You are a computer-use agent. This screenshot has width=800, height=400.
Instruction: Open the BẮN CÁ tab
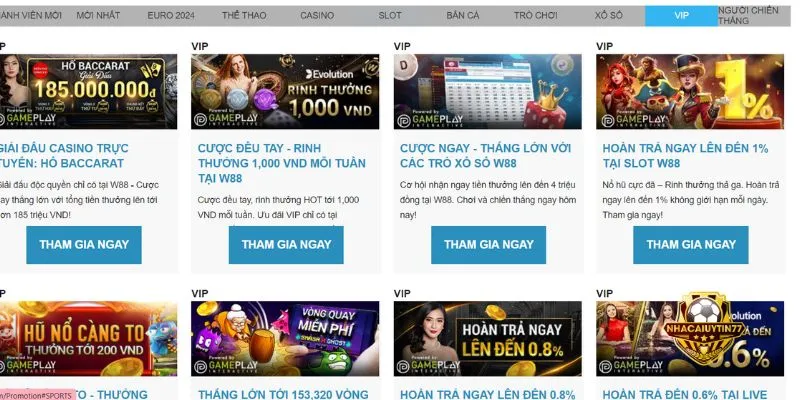pyautogui.click(x=463, y=16)
